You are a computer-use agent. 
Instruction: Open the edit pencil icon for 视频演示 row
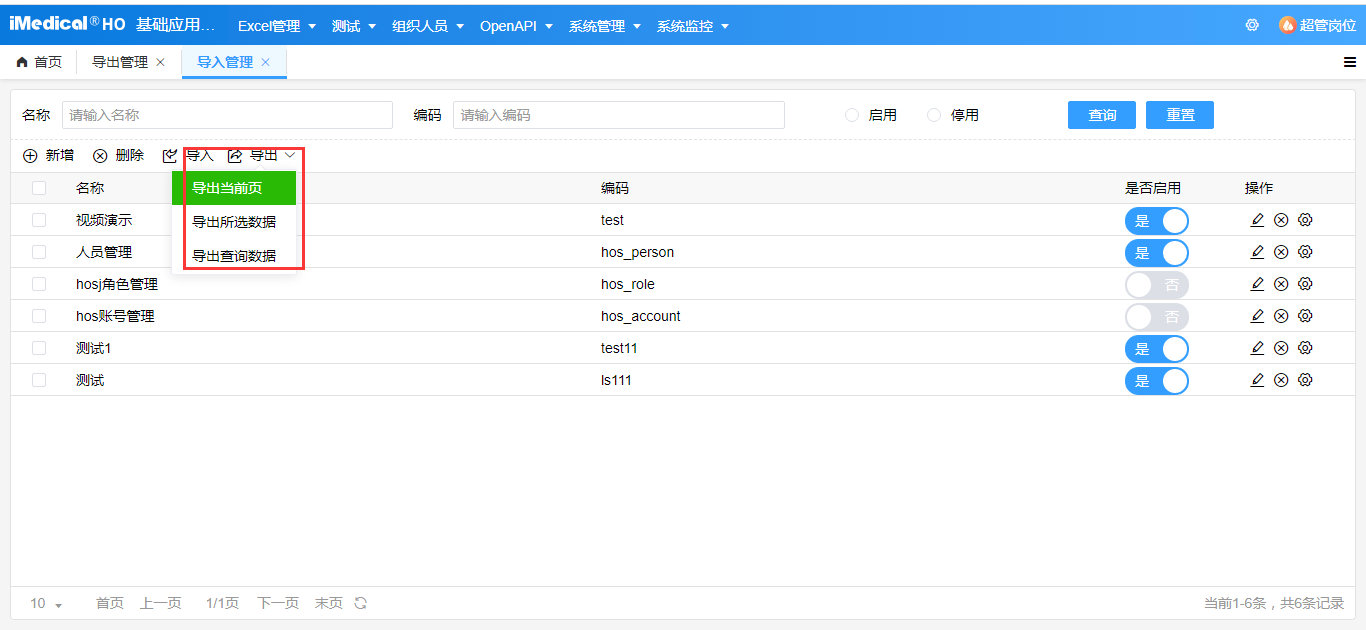point(1257,219)
